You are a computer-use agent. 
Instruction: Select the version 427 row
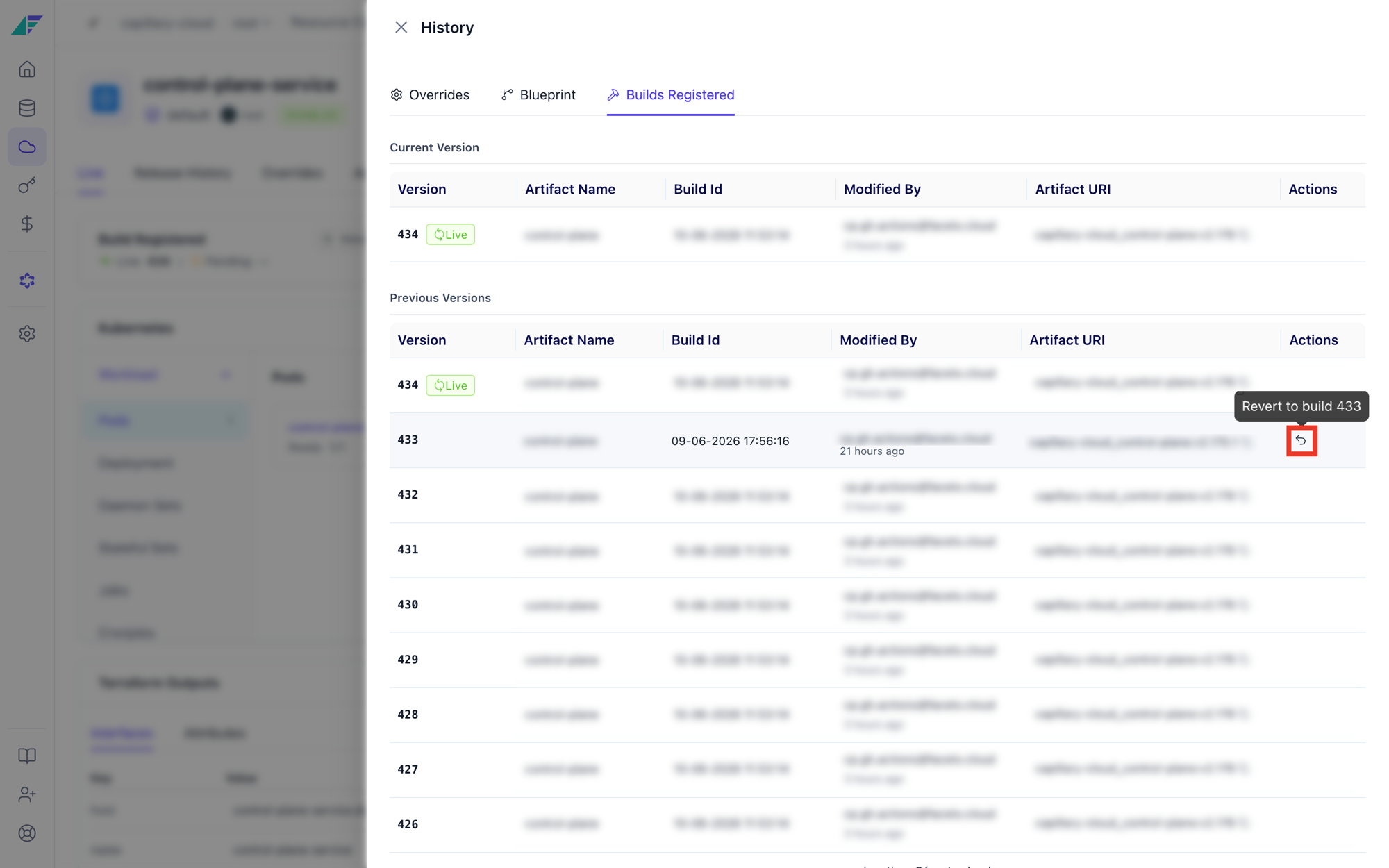877,769
